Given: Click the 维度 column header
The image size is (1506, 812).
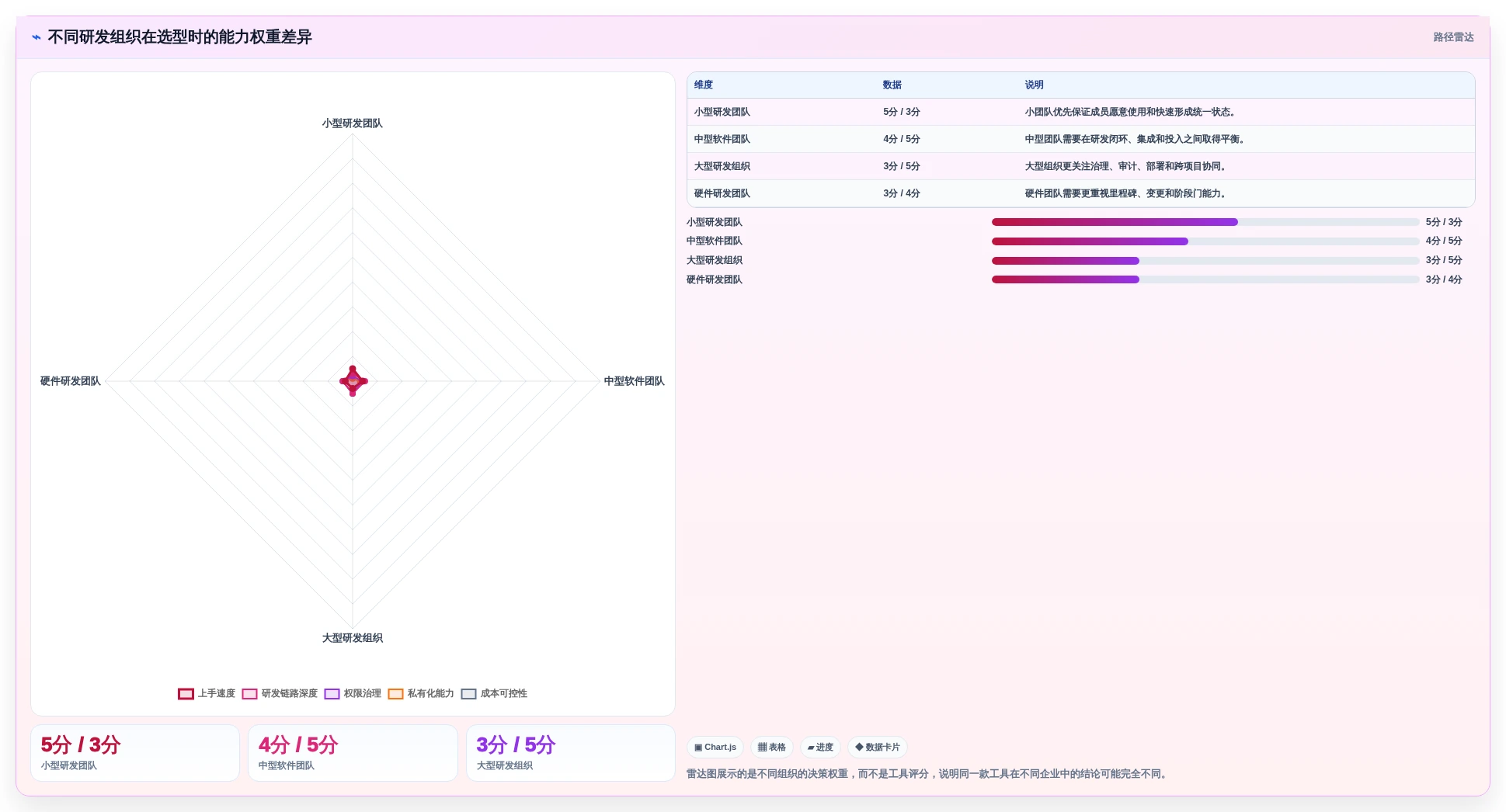Looking at the screenshot, I should point(704,85).
